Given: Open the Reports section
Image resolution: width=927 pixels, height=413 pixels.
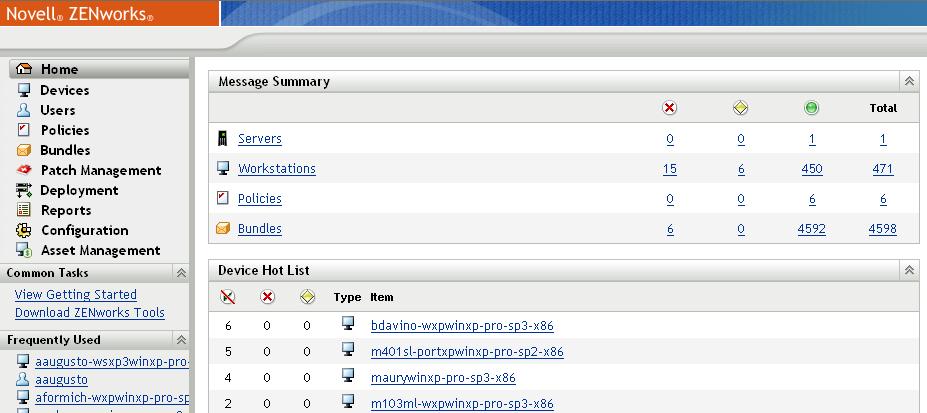Looking at the screenshot, I should point(66,210).
